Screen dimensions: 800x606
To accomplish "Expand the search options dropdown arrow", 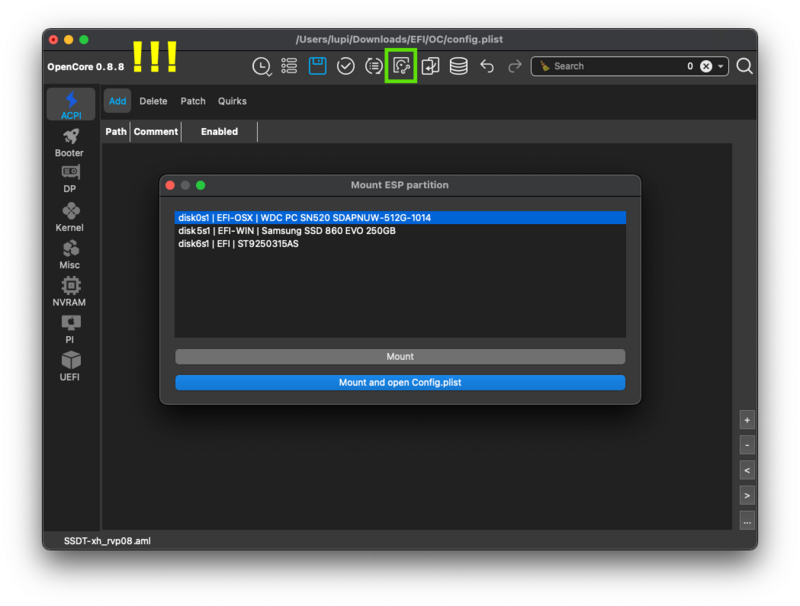I will [x=720, y=66].
